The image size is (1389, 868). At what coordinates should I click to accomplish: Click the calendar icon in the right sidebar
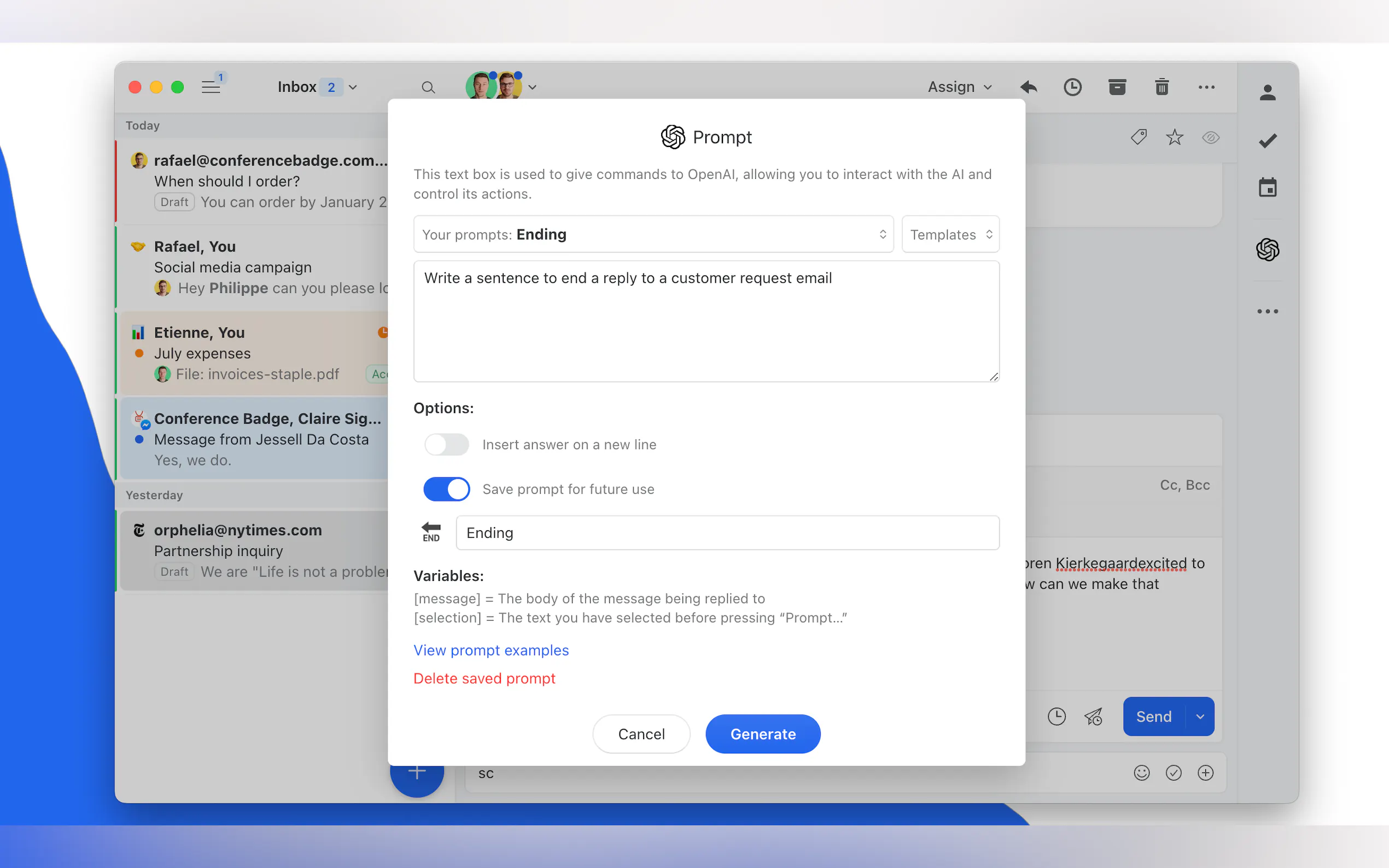[x=1267, y=187]
